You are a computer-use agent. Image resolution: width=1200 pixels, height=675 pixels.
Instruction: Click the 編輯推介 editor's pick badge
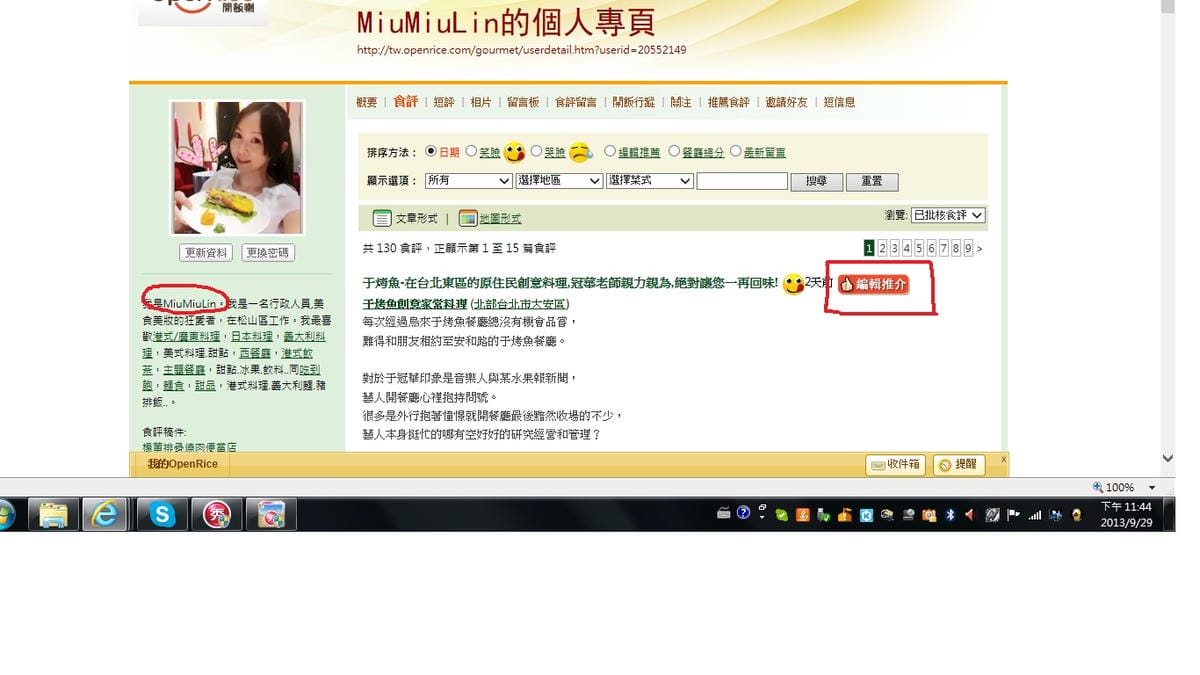873,285
